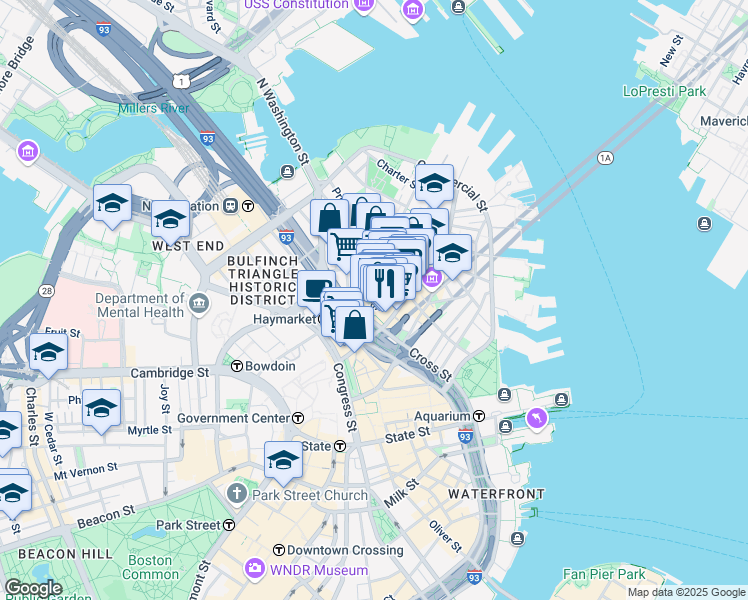Select the Boston Common label
Viewport: 748px width, 600px height.
click(x=150, y=567)
